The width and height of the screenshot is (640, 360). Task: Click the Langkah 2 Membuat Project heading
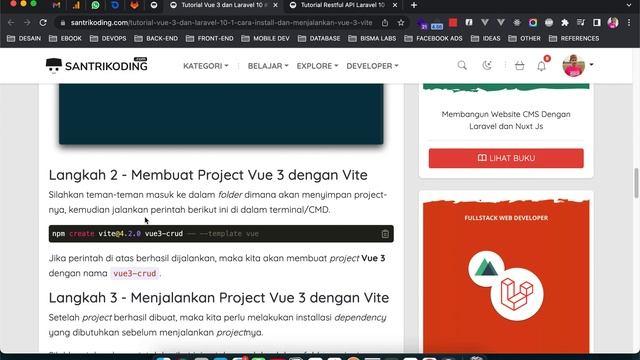(x=208, y=175)
